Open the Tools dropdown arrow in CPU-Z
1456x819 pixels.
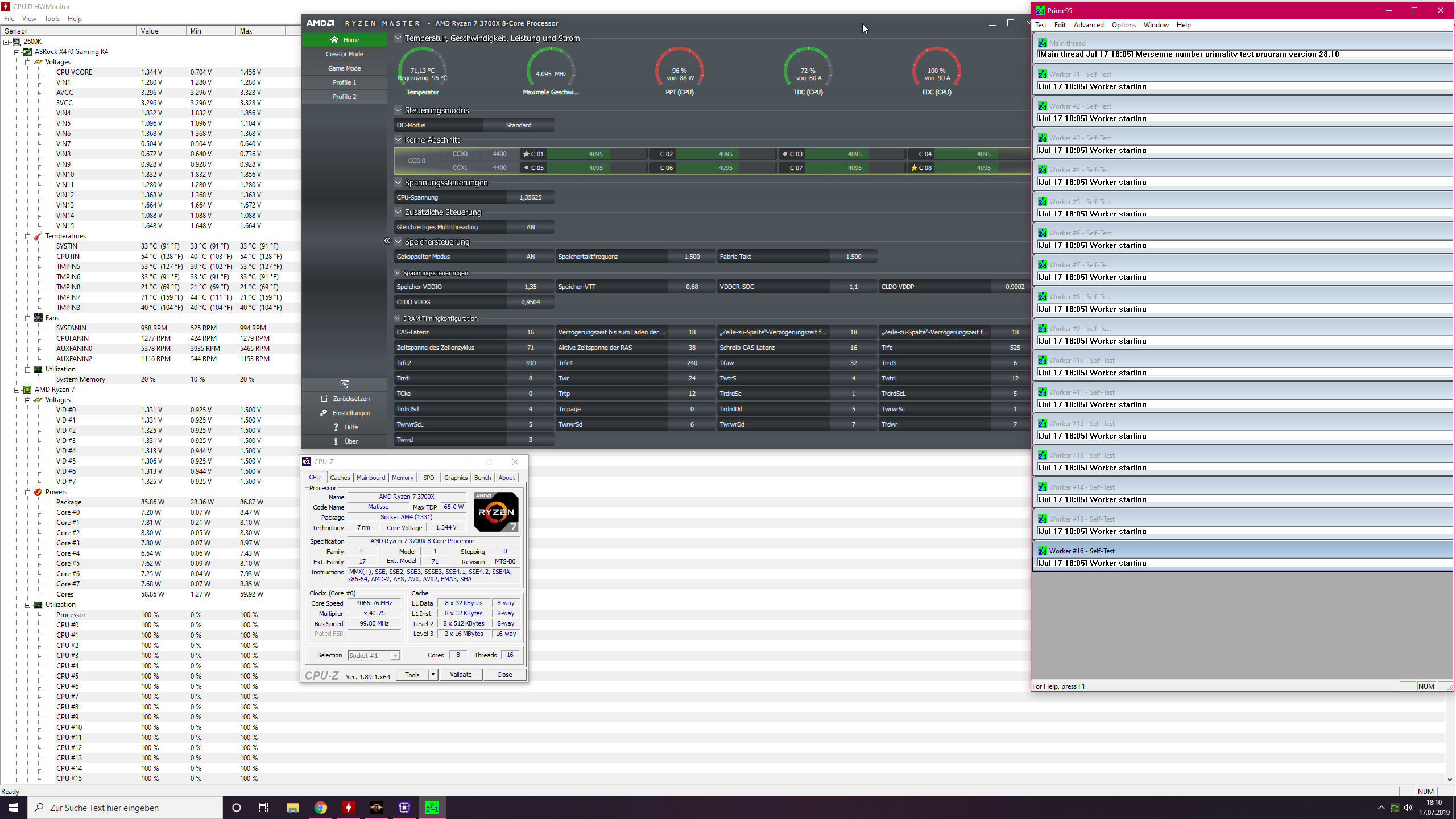(433, 675)
